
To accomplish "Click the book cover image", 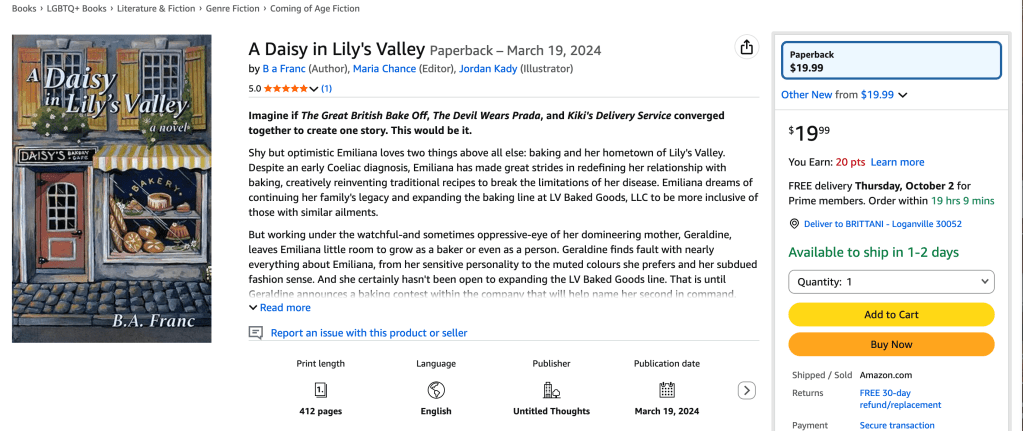I will pyautogui.click(x=112, y=189).
